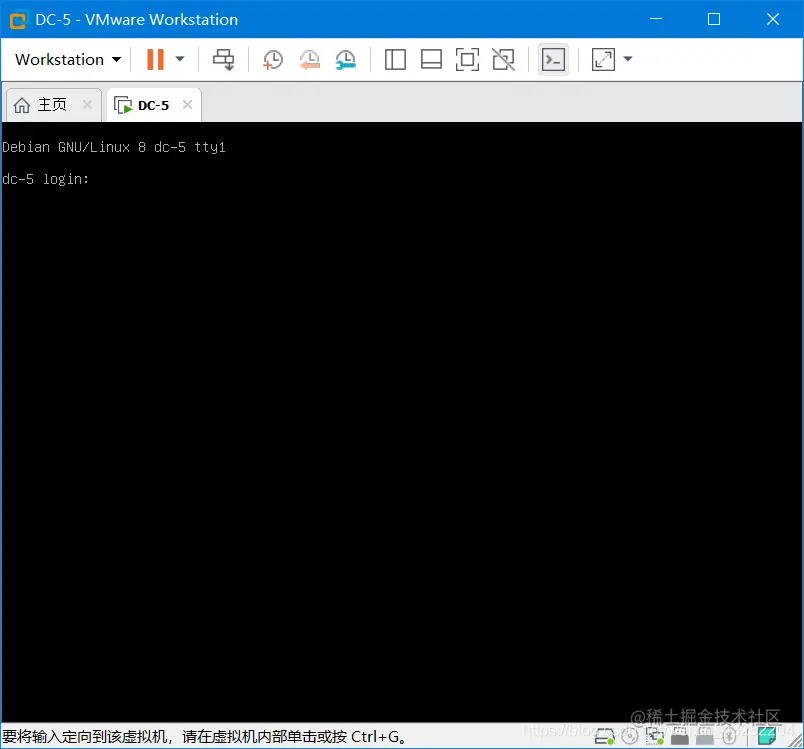Click the first dark USB controller status icon

[x=680, y=736]
